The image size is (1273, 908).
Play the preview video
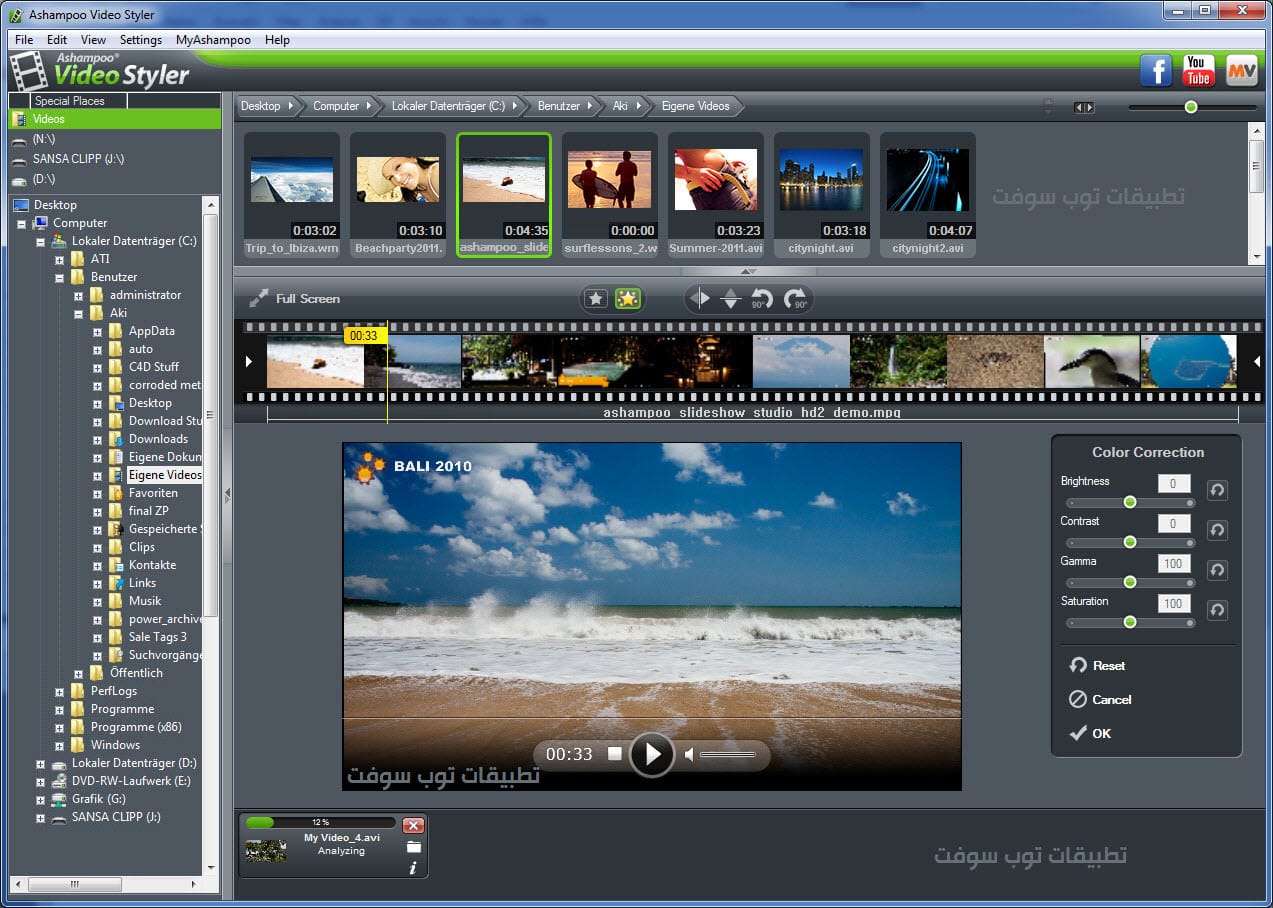point(652,753)
